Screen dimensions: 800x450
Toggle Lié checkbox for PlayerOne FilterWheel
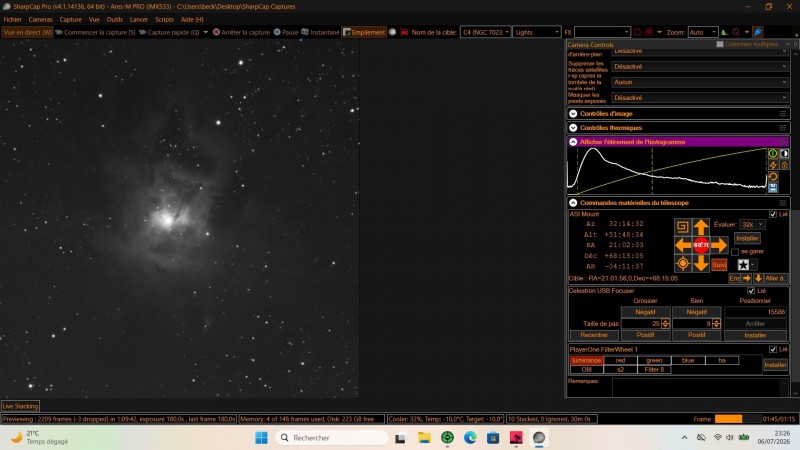(x=773, y=349)
